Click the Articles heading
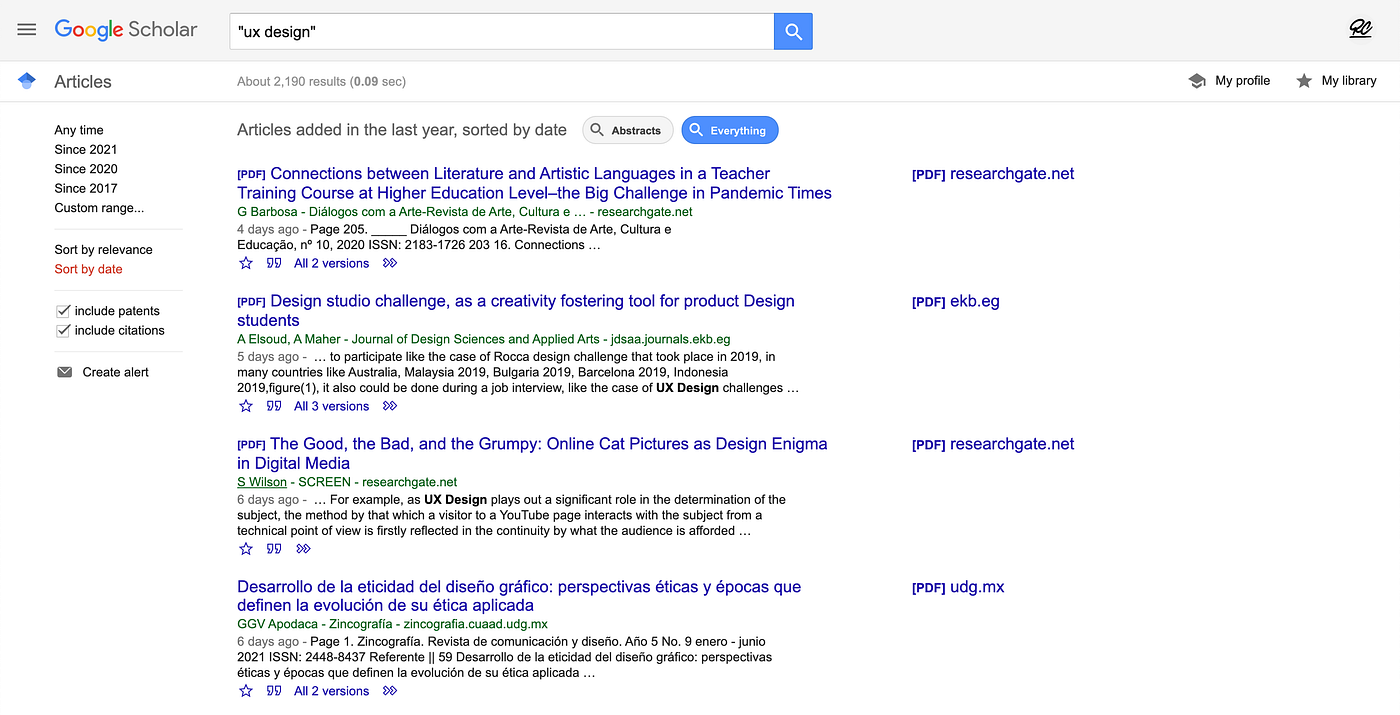 (x=83, y=82)
